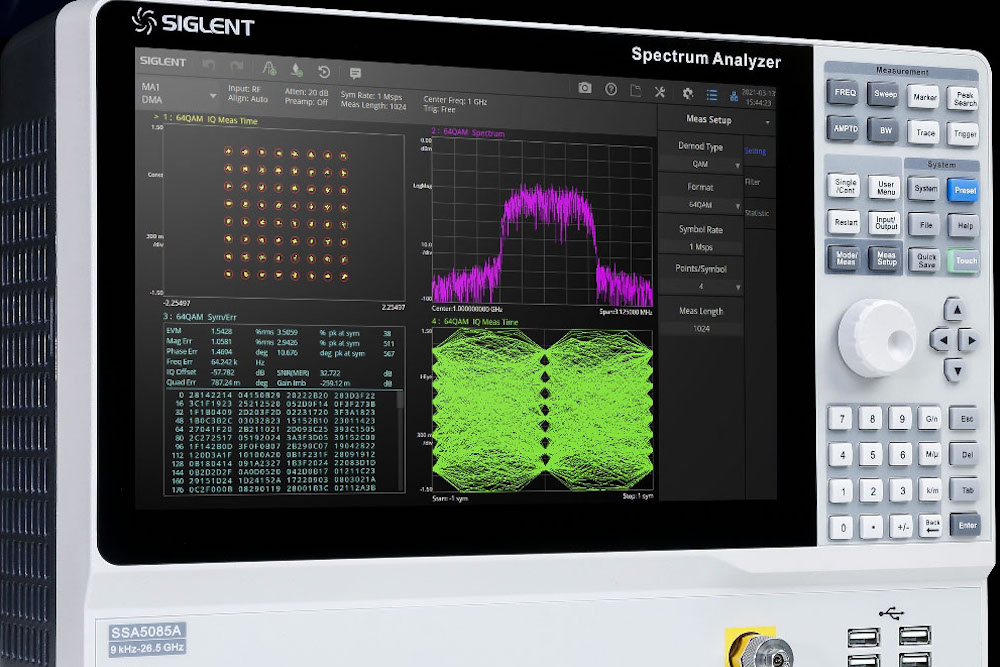Open the settings gear icon
The width and height of the screenshot is (1000, 667).
pyautogui.click(x=687, y=93)
